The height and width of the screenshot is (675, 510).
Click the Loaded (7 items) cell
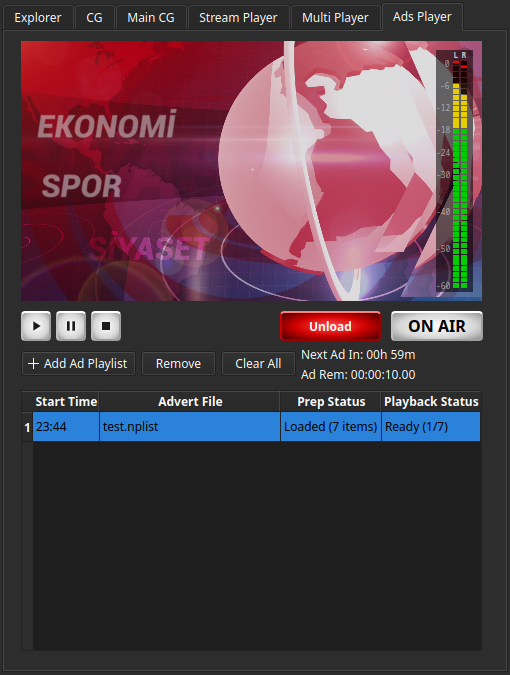coord(331,427)
